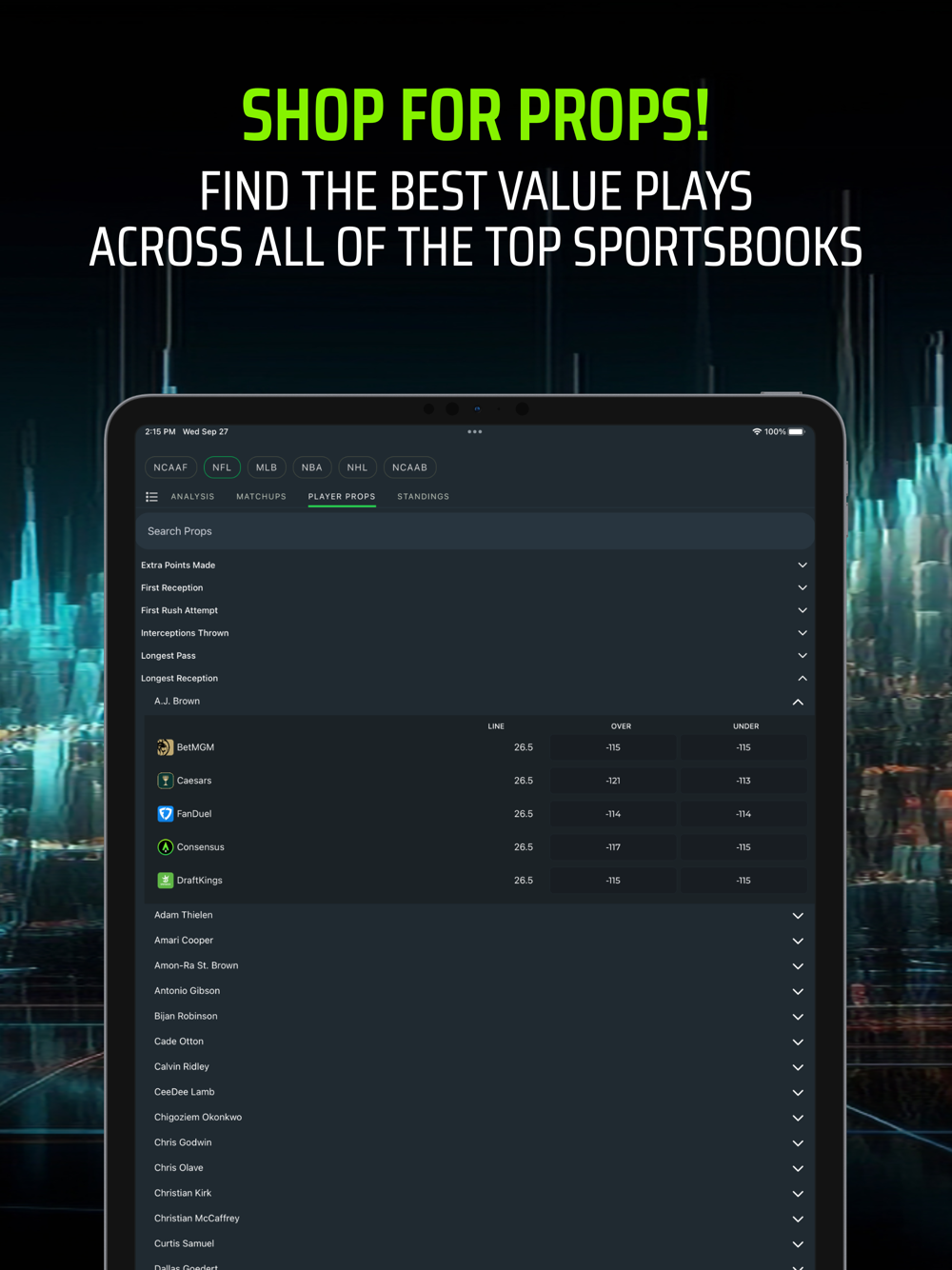This screenshot has width=952, height=1270.
Task: Tap Consensus over odds -117
Action: coord(613,847)
